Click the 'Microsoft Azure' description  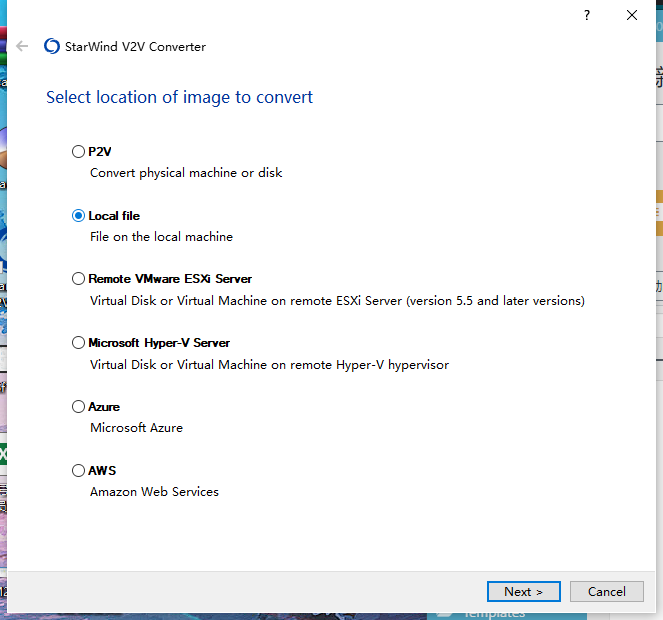(136, 428)
